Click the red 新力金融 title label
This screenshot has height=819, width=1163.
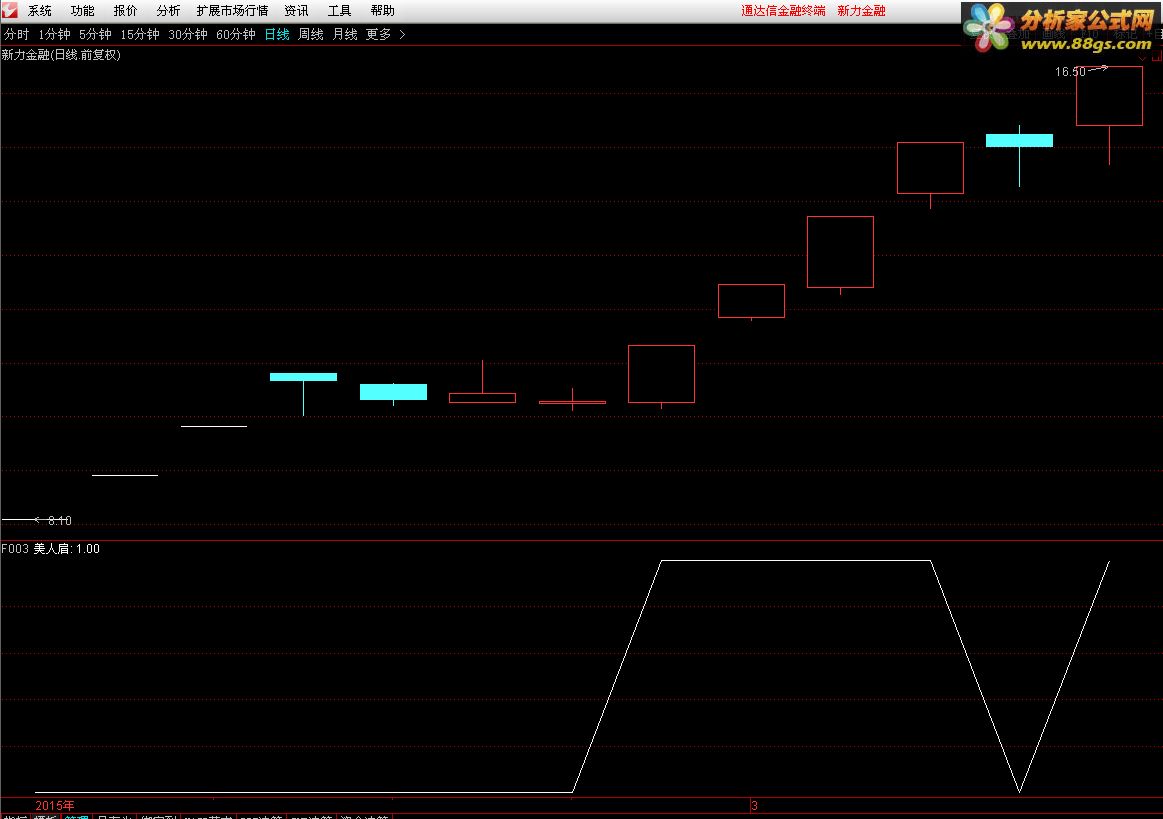861,10
